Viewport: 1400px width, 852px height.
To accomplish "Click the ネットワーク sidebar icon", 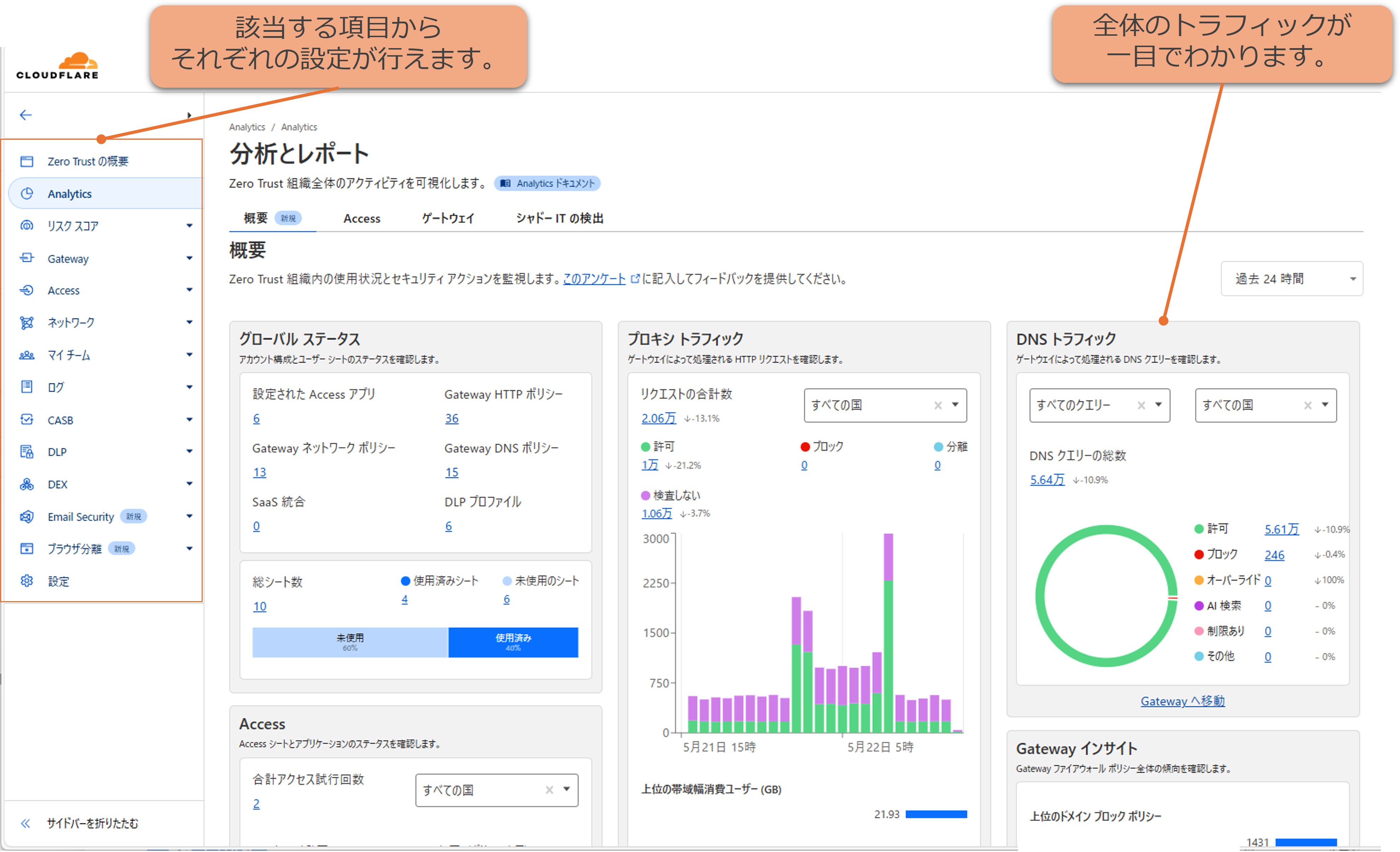I will (27, 323).
